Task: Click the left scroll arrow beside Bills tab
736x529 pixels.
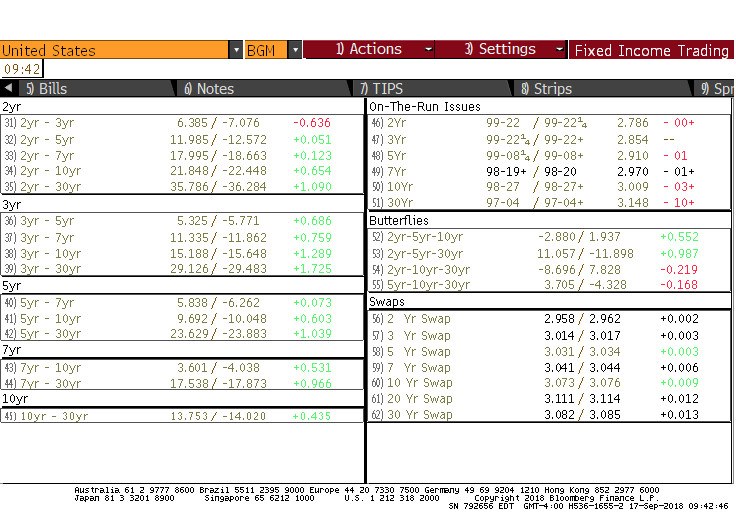Action: (x=8, y=88)
